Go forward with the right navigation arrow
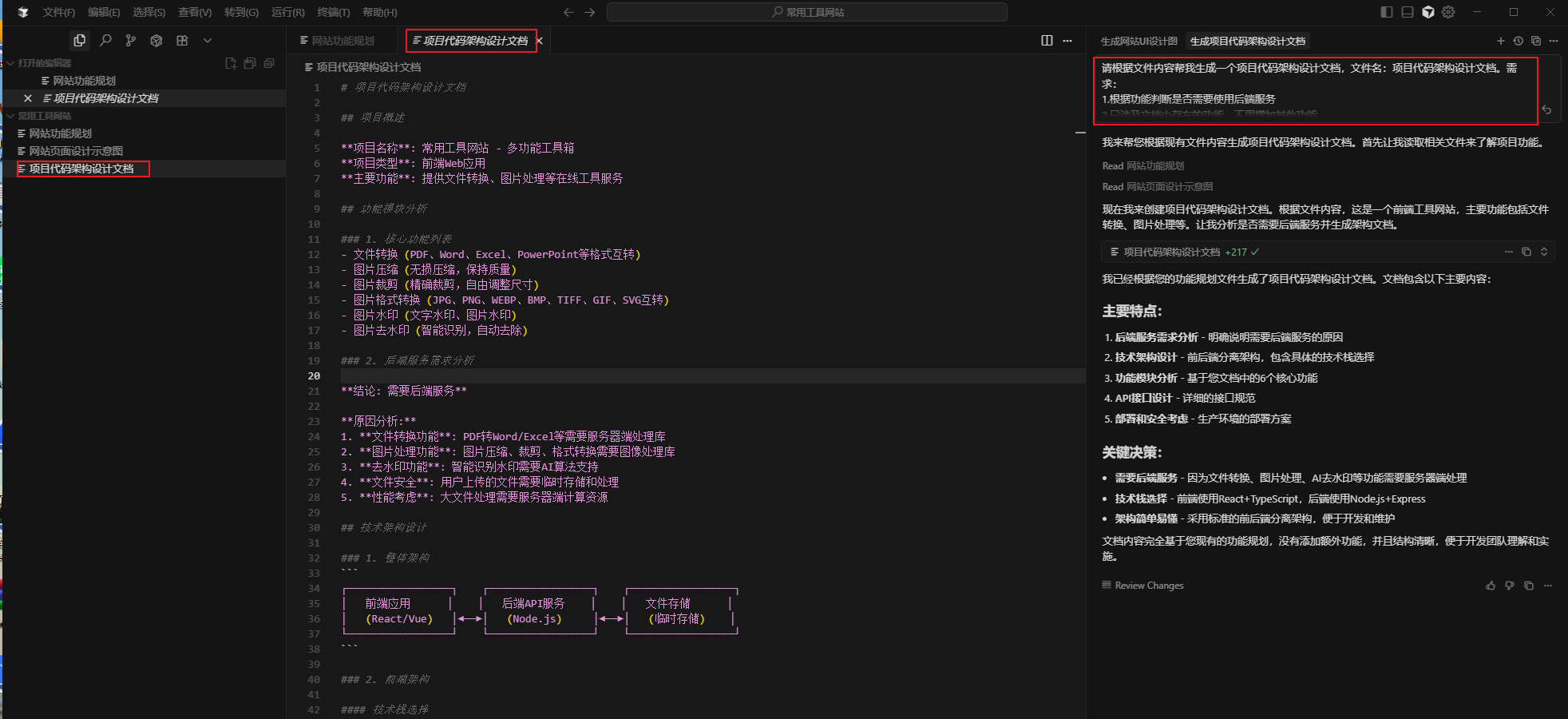 pyautogui.click(x=590, y=12)
